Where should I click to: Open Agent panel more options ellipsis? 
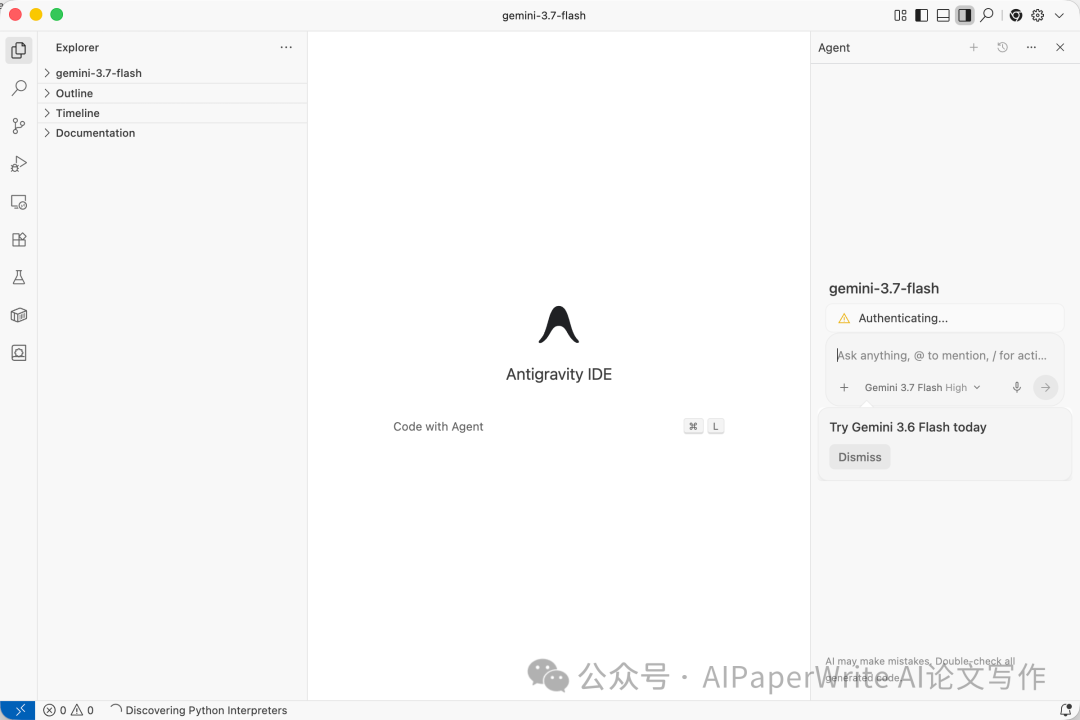click(x=1031, y=48)
